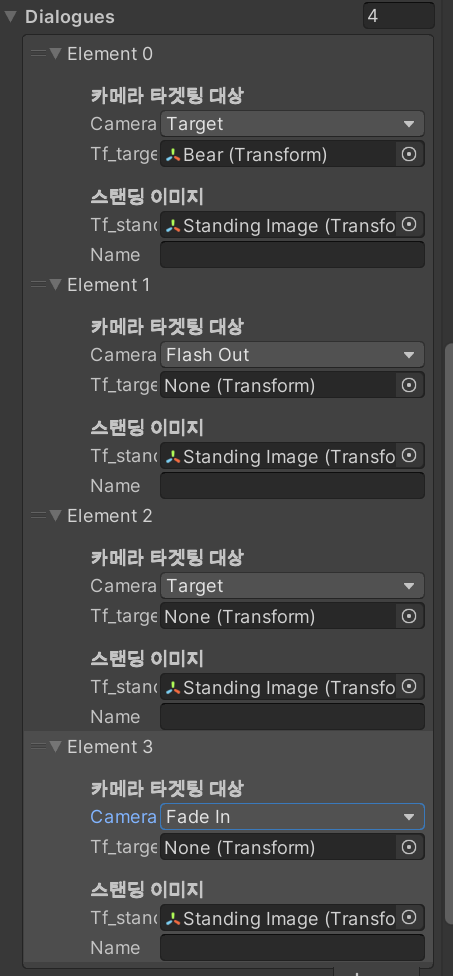Select the Bear (Transform) object field
This screenshot has width=453, height=976.
tap(278, 154)
